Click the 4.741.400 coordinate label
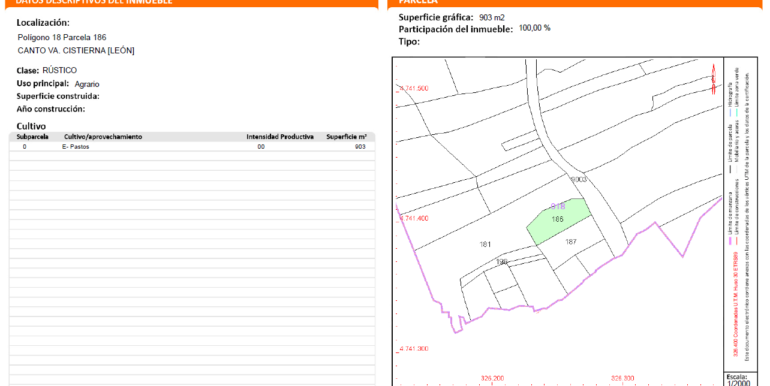This screenshot has width=770, height=386. coord(414,218)
